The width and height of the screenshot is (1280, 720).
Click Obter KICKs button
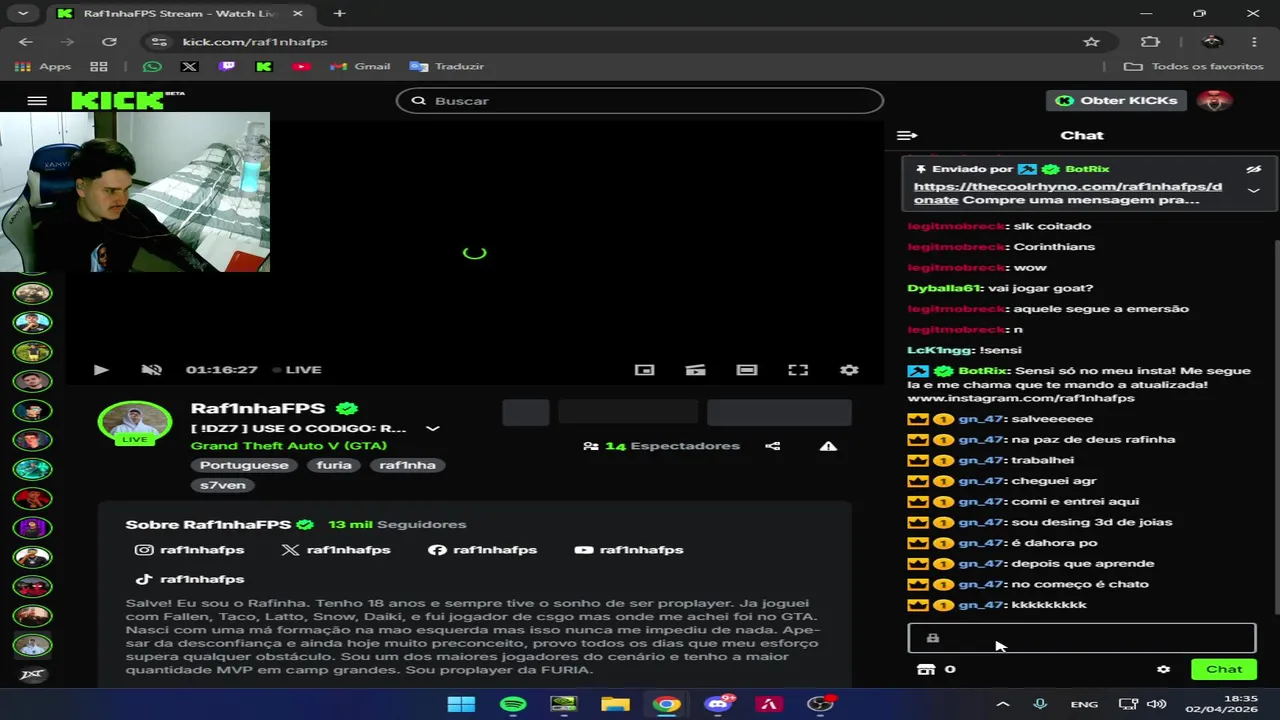[x=1117, y=100]
